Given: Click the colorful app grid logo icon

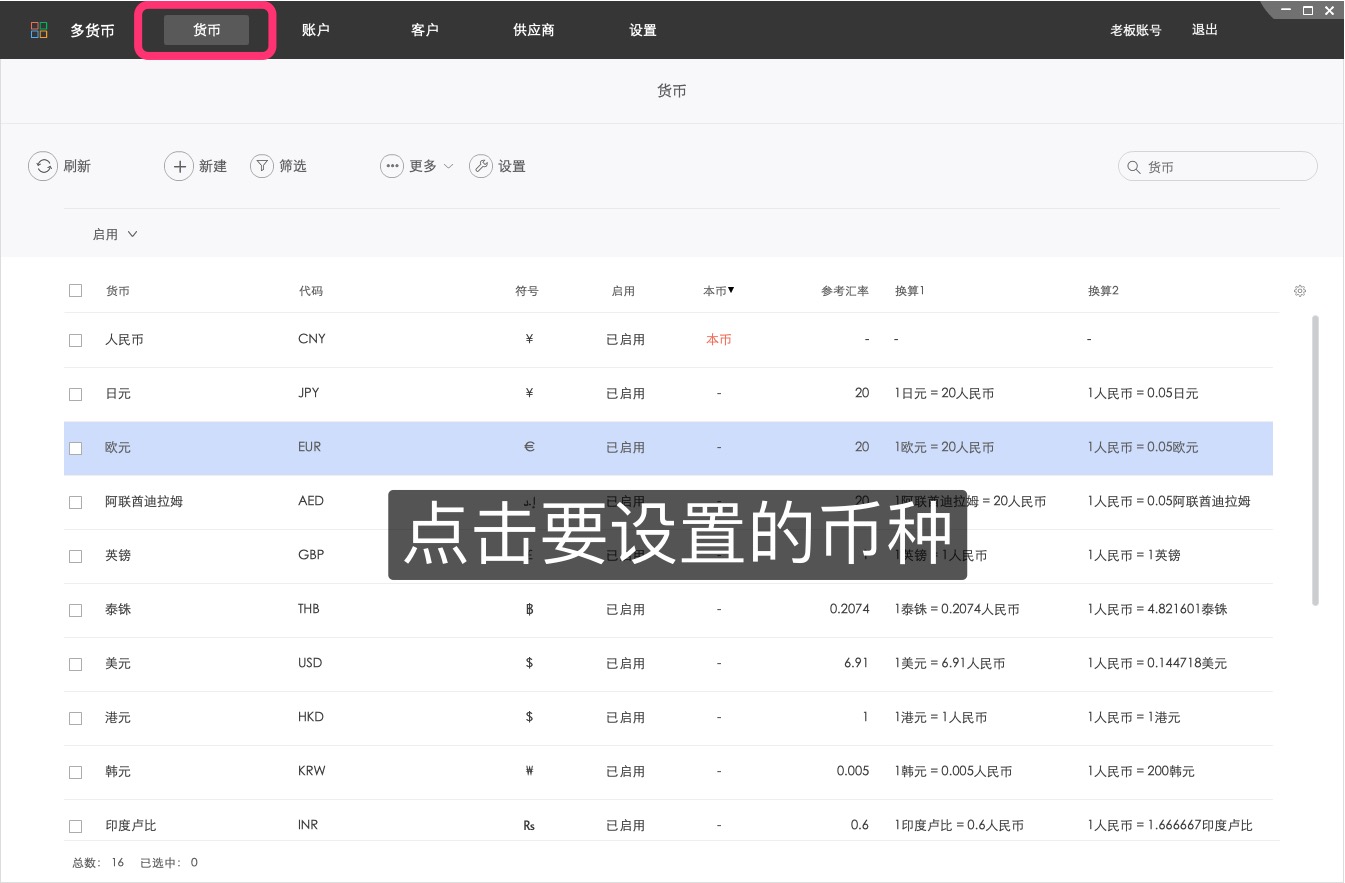Looking at the screenshot, I should [x=39, y=30].
